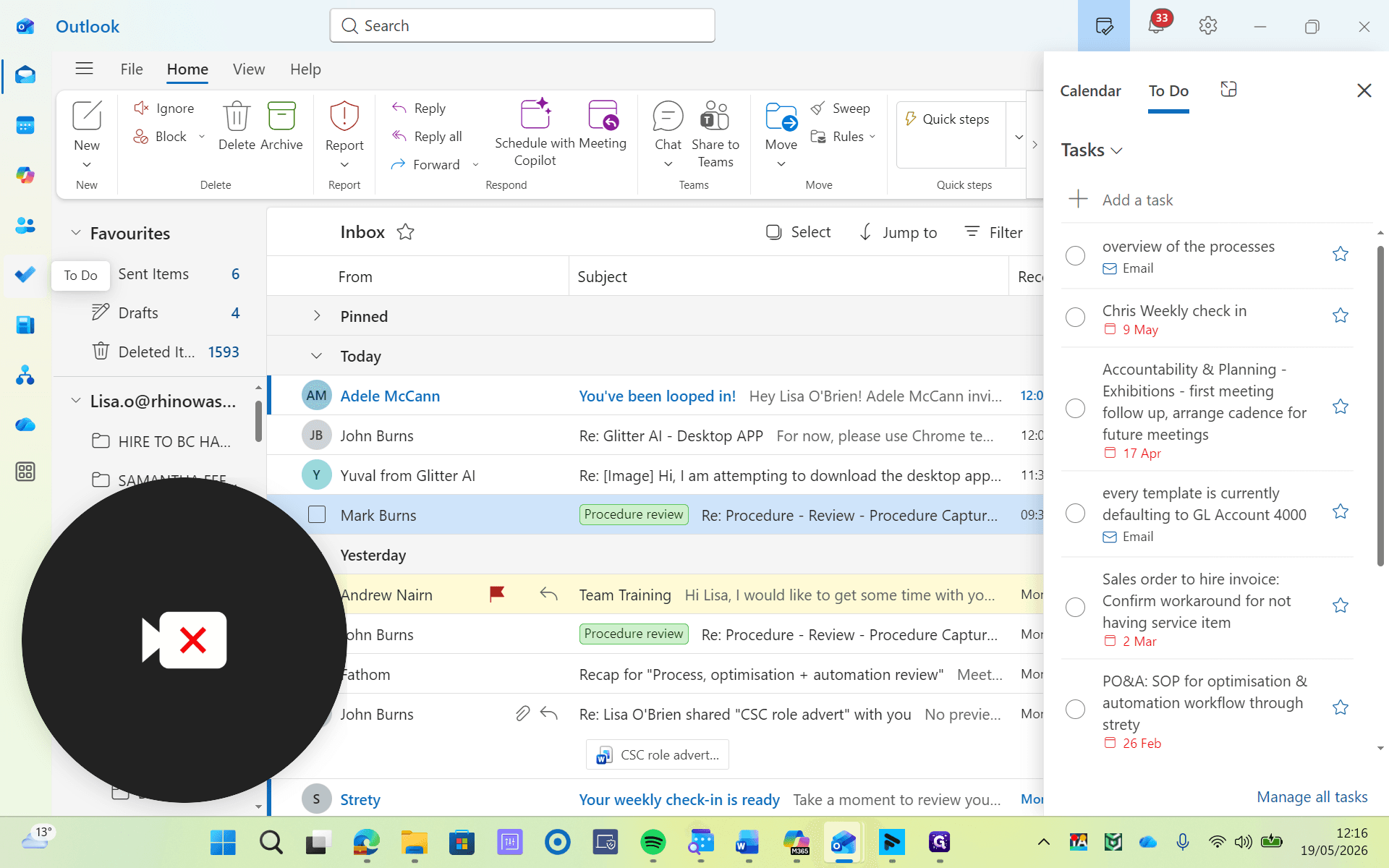
Task: Open the Help ribbon tab
Action: click(305, 69)
